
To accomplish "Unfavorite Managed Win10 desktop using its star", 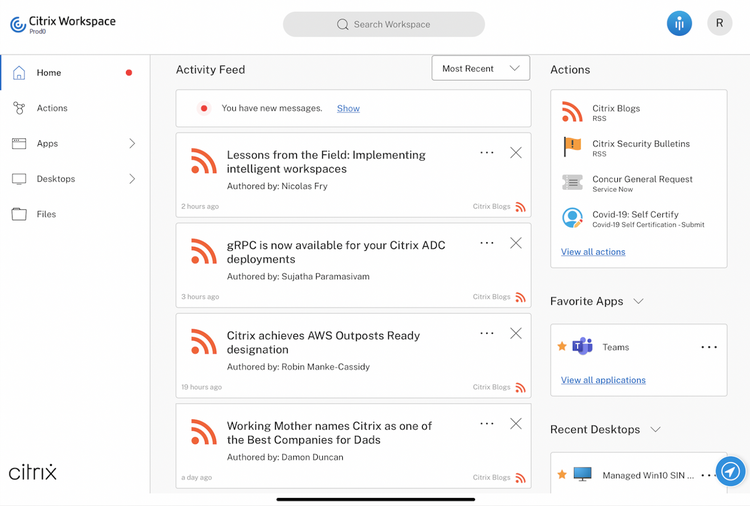I will pyautogui.click(x=562, y=474).
